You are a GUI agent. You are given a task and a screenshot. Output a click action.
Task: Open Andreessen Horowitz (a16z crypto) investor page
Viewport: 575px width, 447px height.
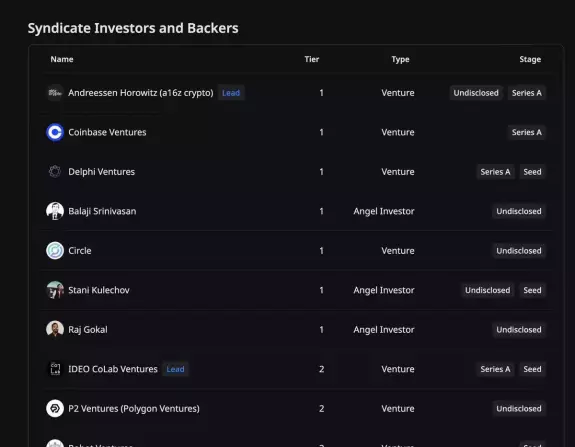pos(141,93)
